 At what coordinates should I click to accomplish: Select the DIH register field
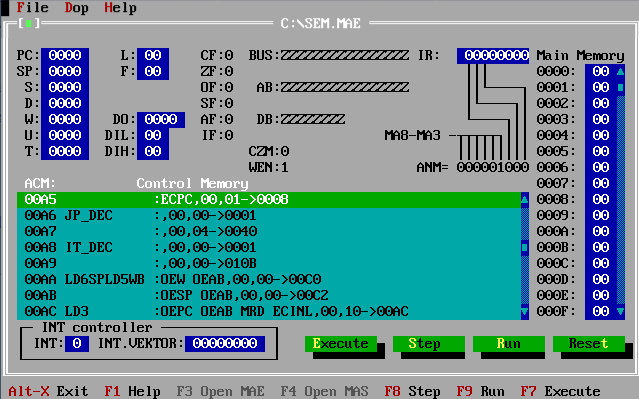[x=153, y=151]
